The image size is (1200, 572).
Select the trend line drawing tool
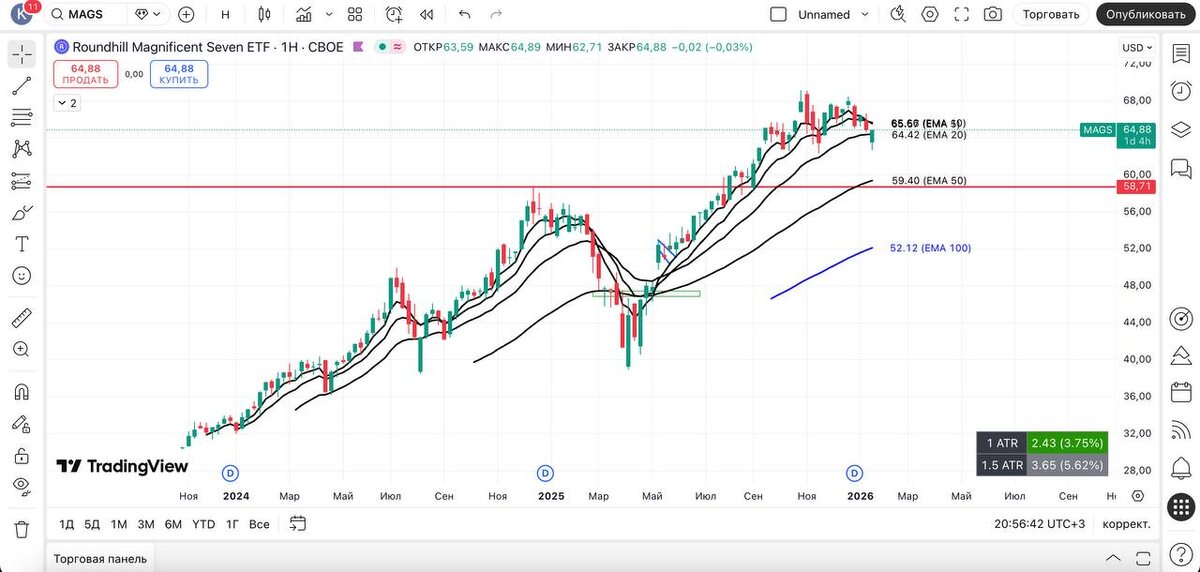[x=21, y=86]
